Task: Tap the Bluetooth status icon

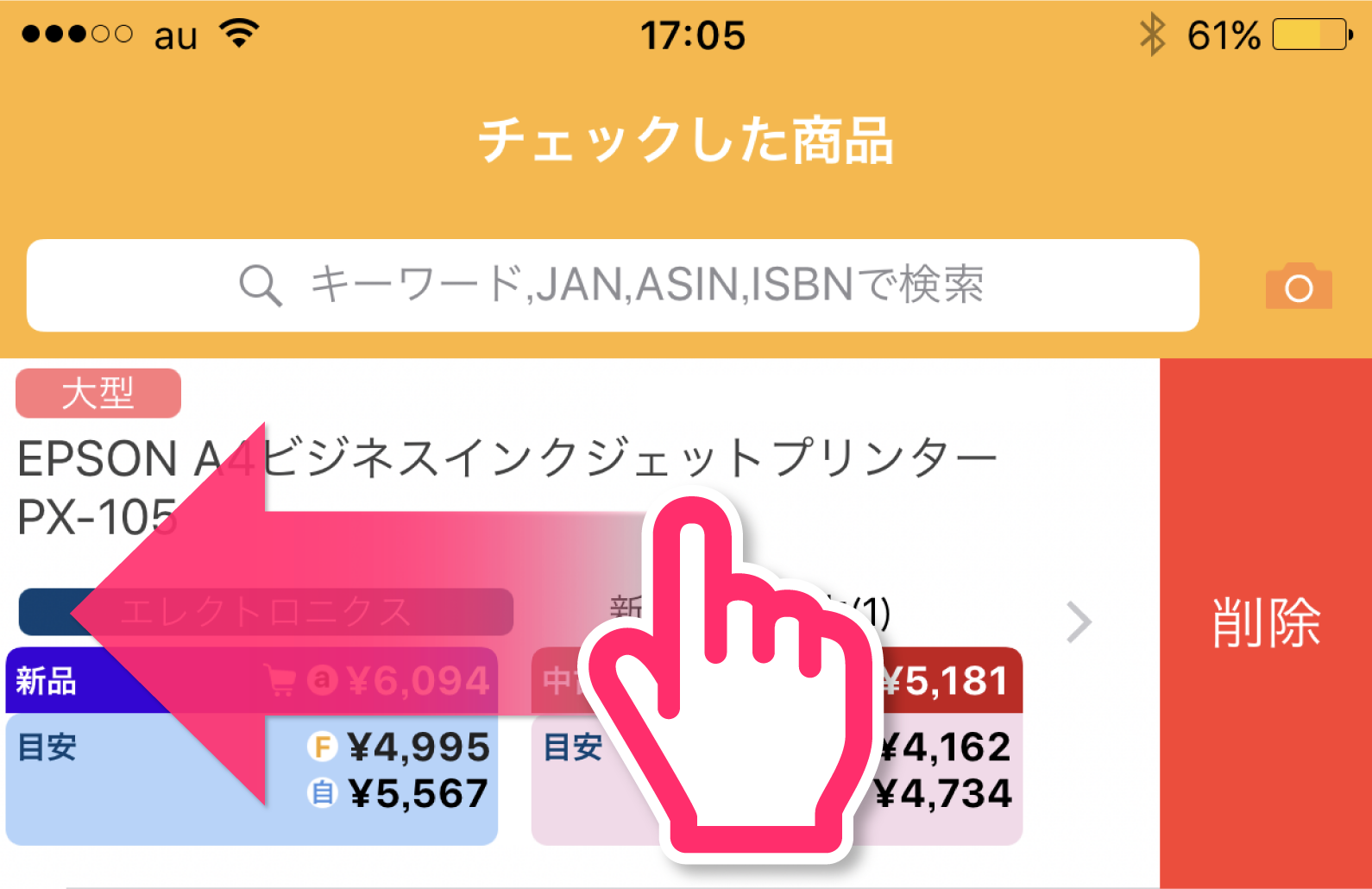Action: tap(1153, 35)
